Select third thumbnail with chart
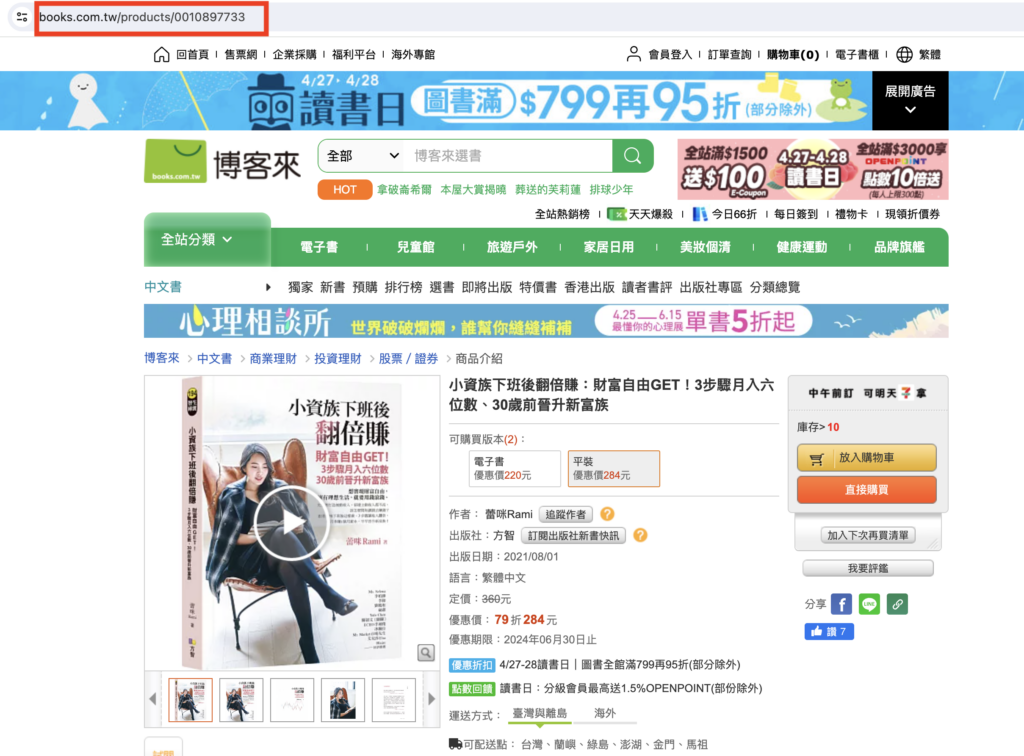 point(292,699)
